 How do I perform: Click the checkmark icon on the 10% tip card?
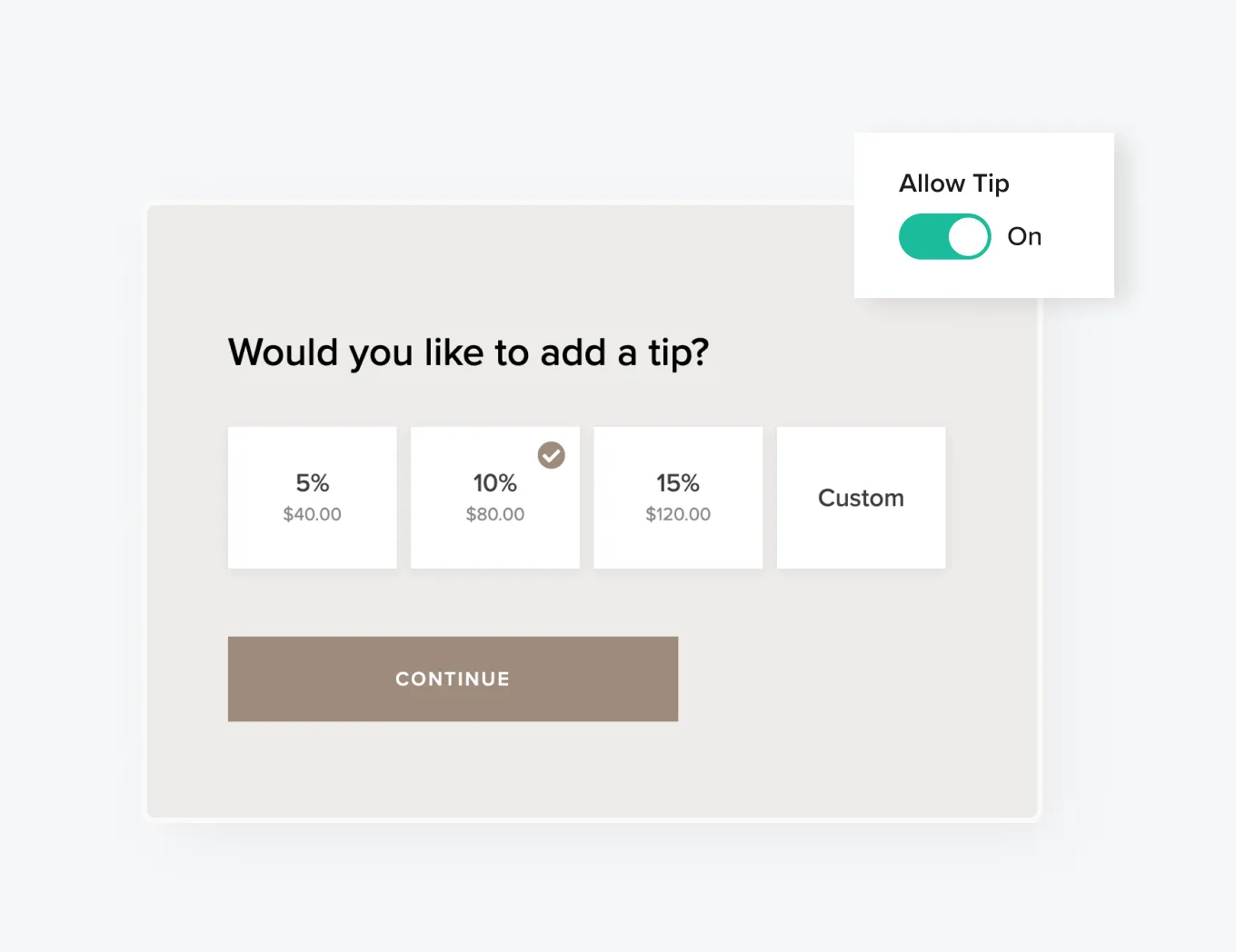tap(551, 454)
